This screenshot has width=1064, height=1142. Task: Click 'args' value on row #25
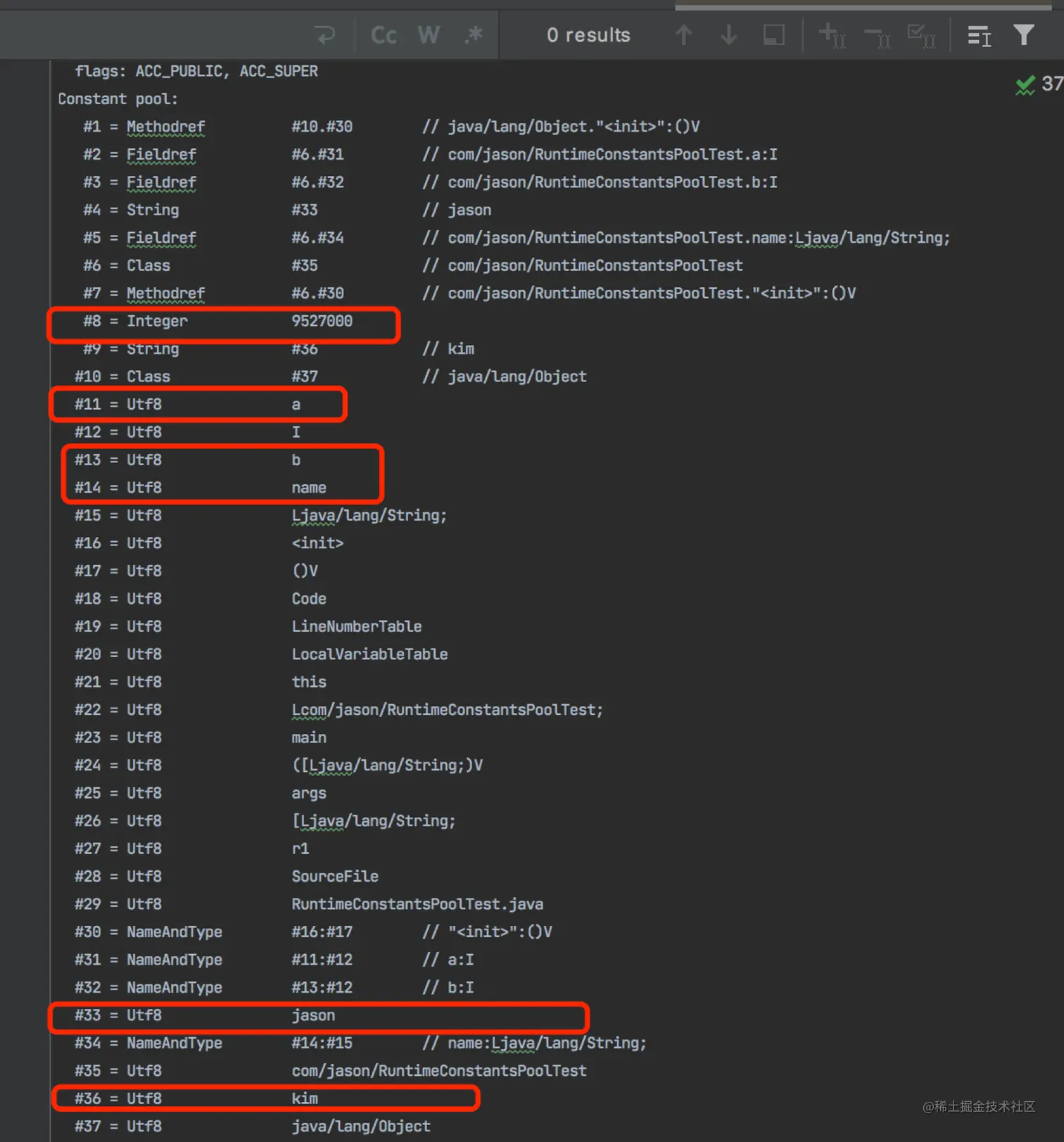[309, 793]
